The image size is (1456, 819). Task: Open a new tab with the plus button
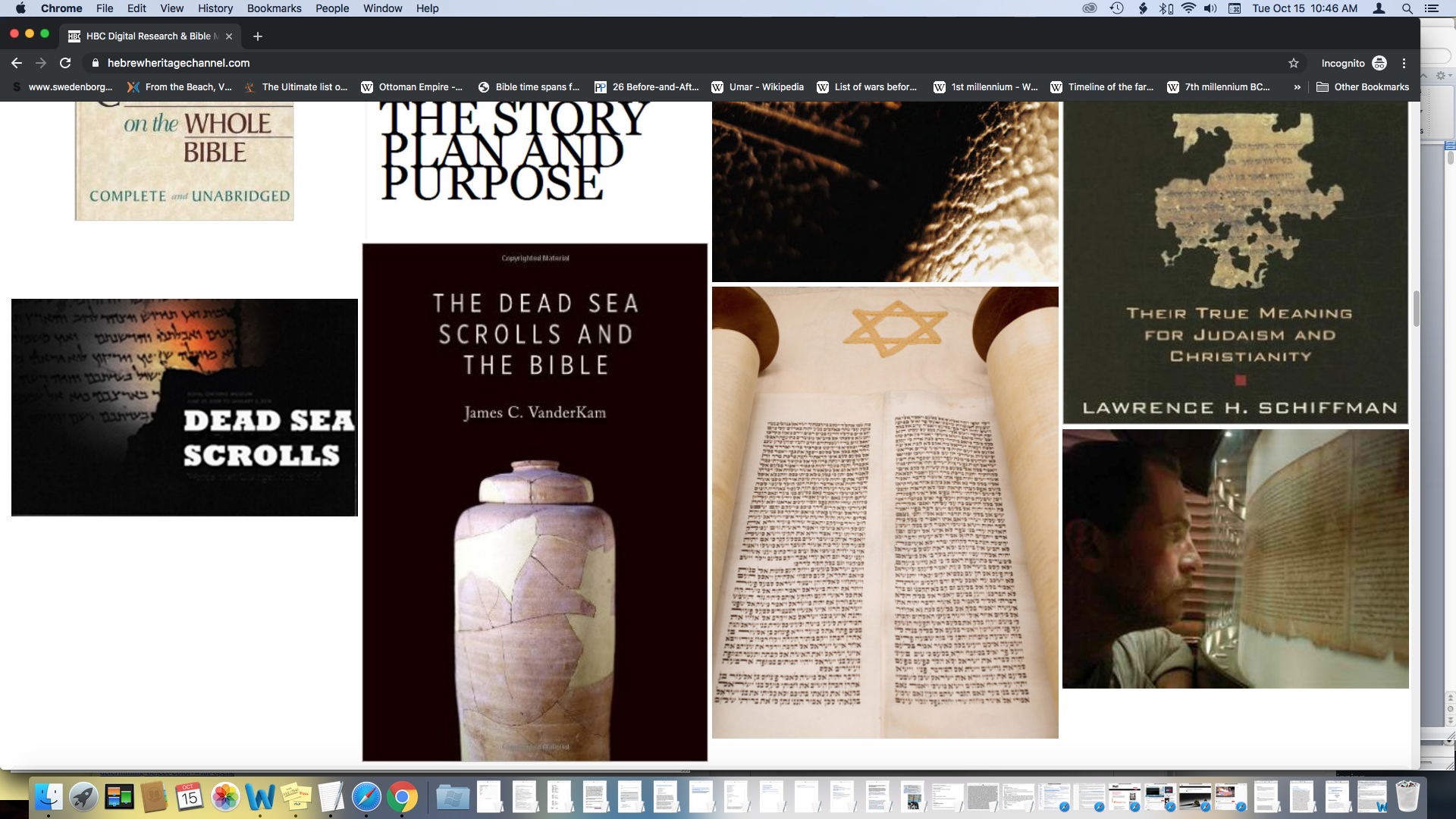(258, 36)
